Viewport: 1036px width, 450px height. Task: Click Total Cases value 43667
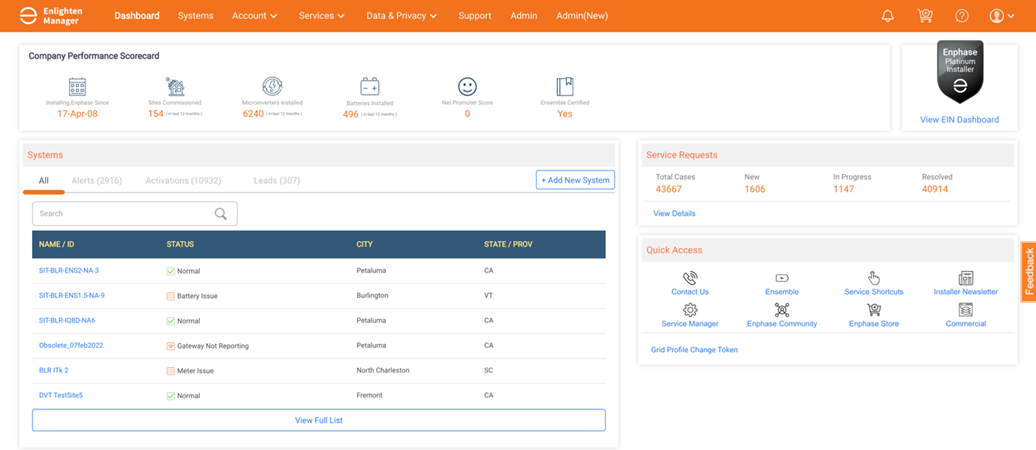click(669, 189)
